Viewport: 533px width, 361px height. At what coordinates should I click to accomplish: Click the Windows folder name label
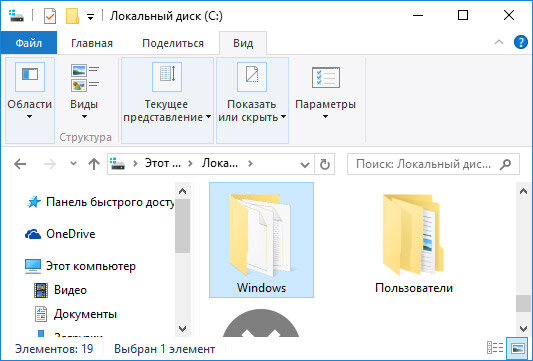261,288
